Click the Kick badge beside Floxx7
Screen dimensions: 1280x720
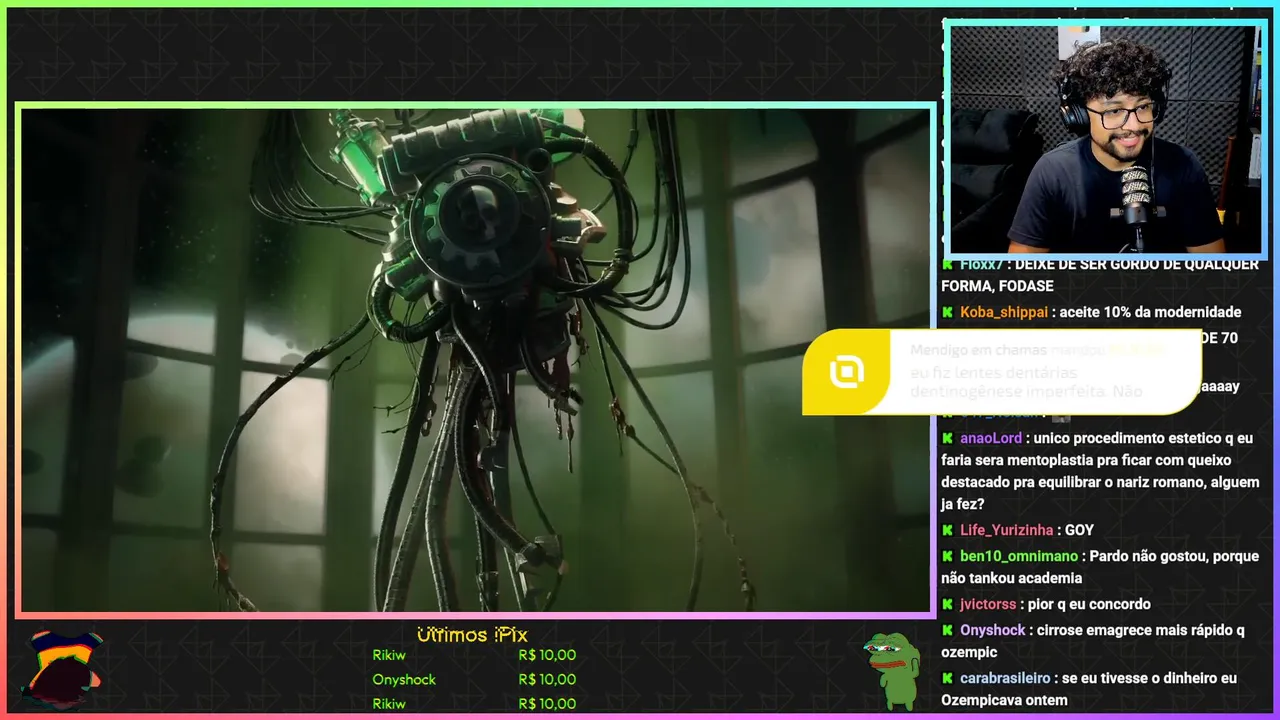coord(947,265)
